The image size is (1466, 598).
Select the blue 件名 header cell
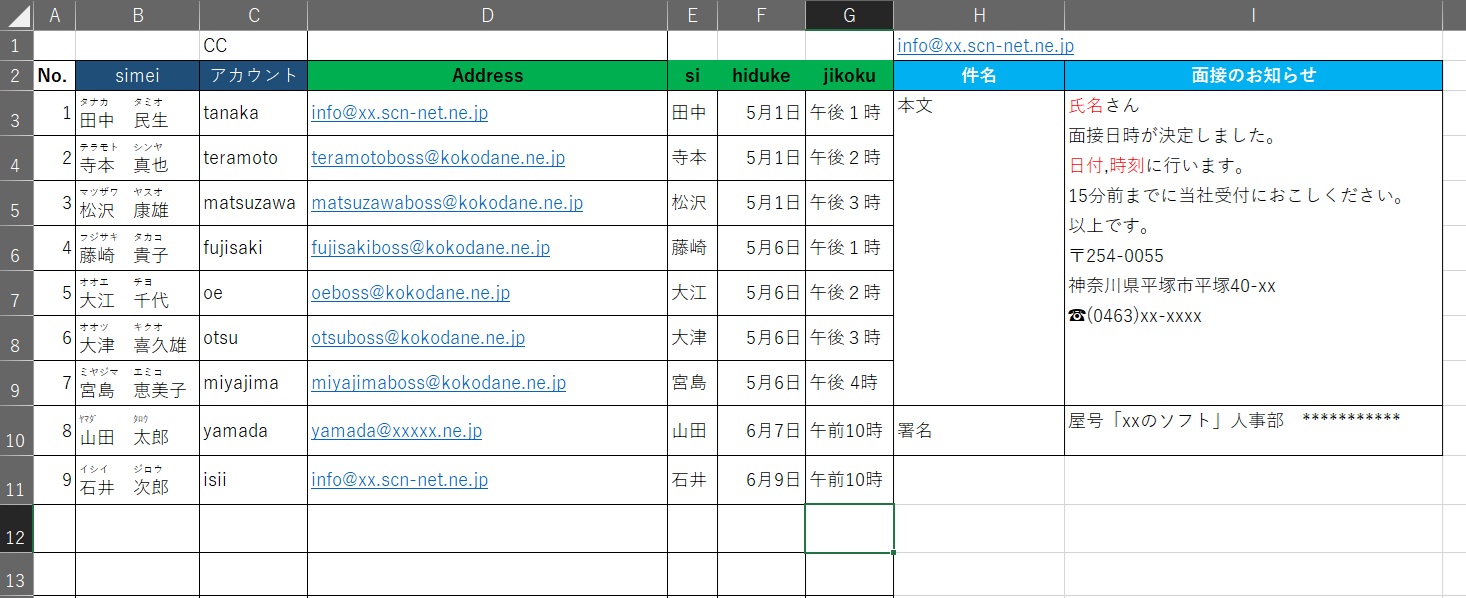pyautogui.click(x=978, y=75)
